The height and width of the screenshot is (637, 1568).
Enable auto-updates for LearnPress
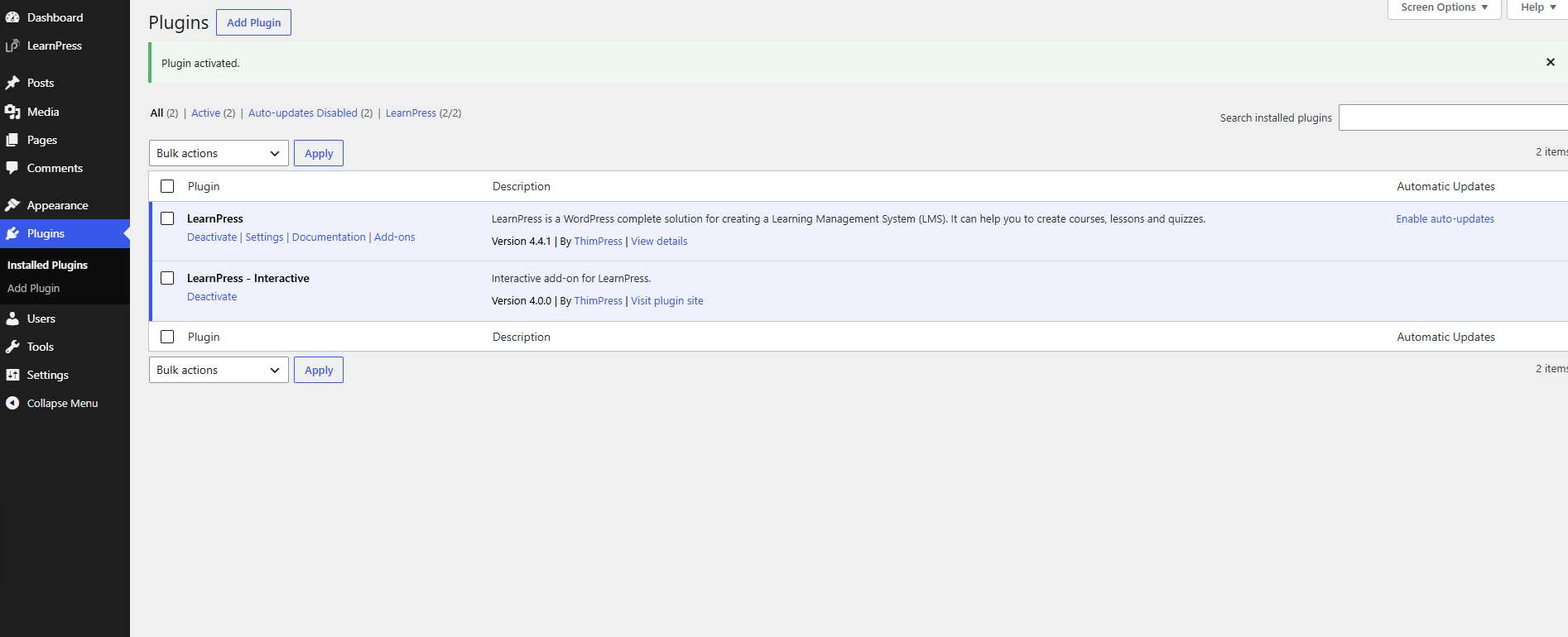click(x=1445, y=219)
